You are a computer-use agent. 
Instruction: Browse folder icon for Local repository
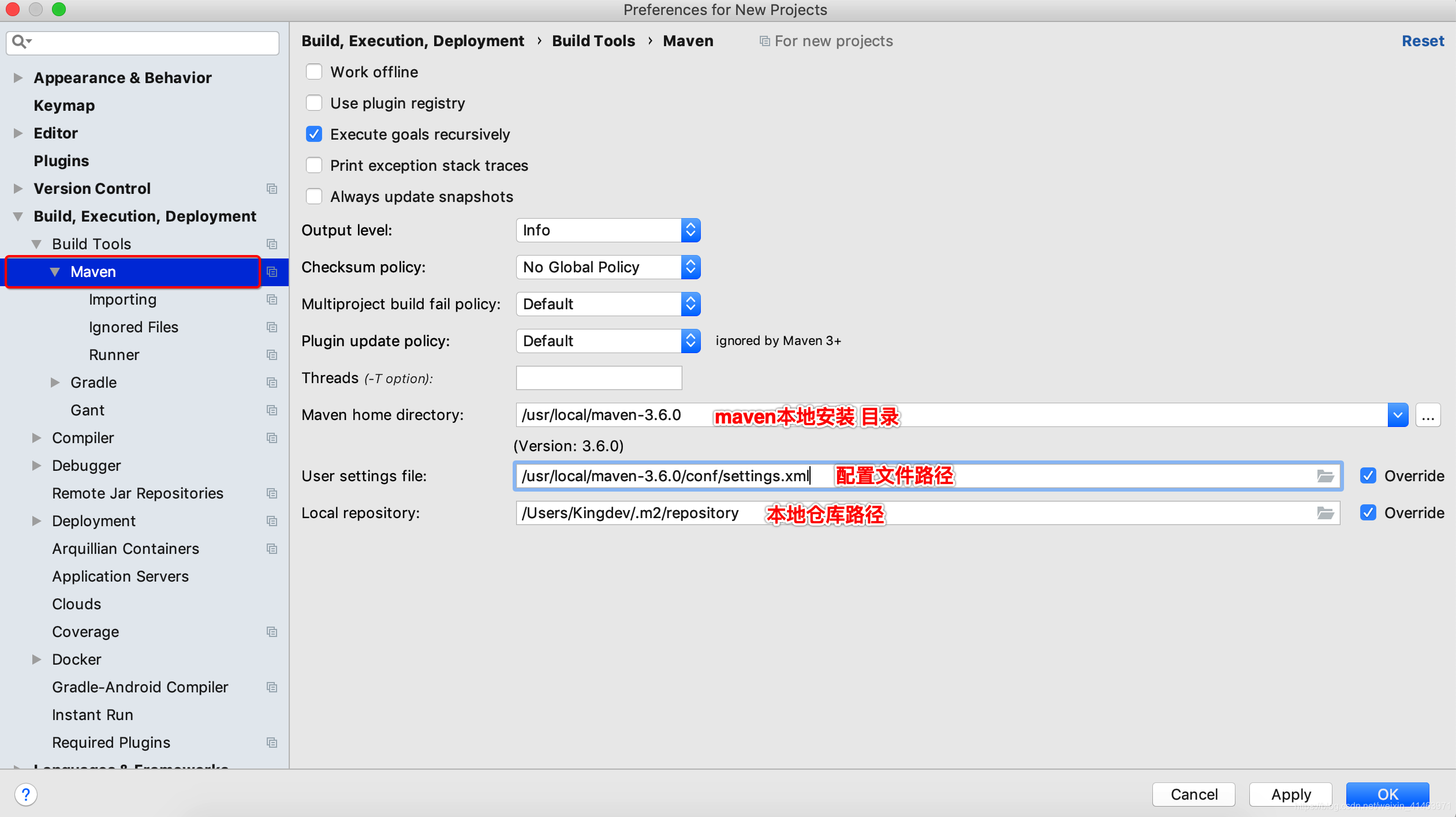click(1325, 513)
